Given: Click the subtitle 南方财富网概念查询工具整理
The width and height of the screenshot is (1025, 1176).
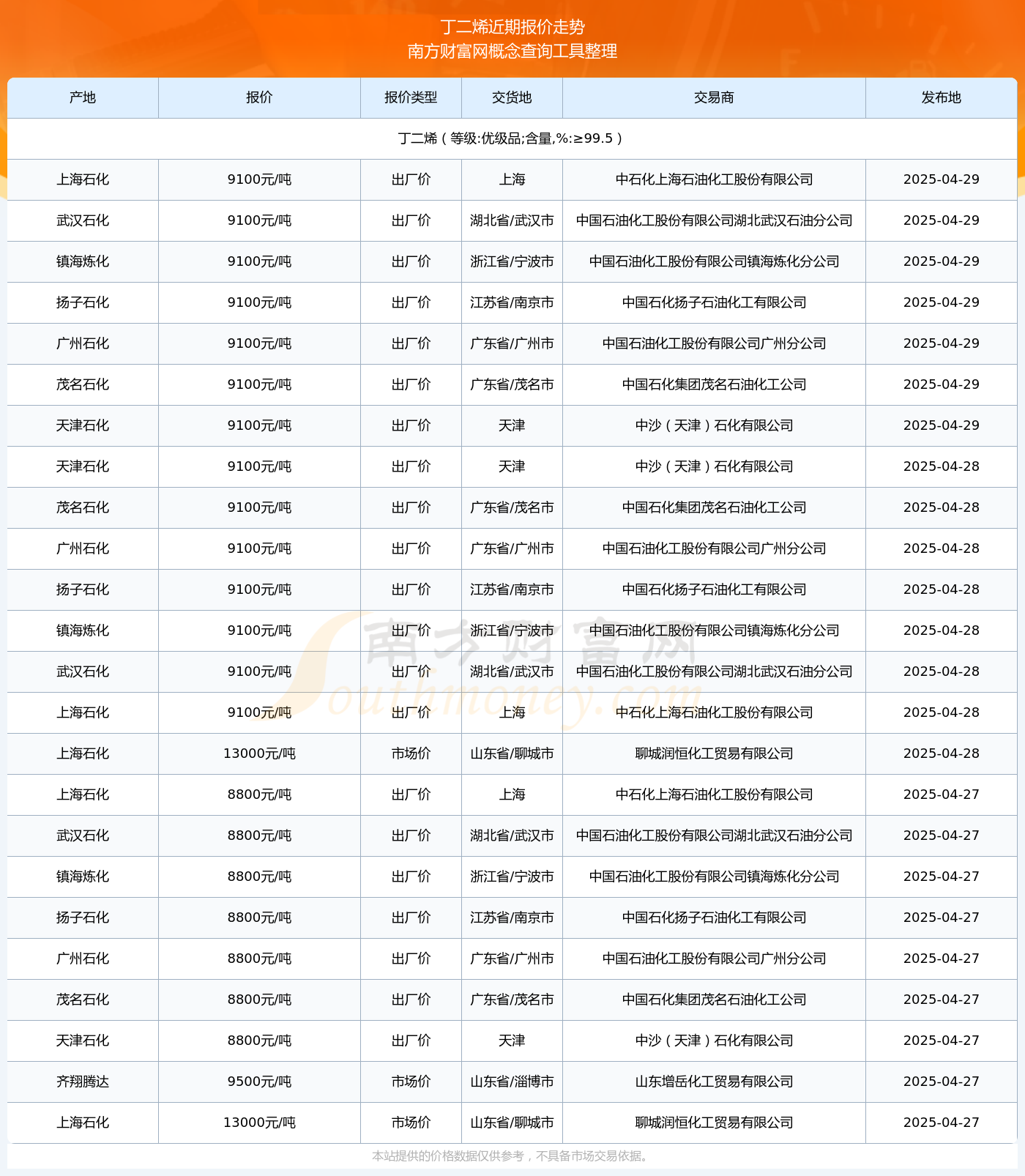Looking at the screenshot, I should click(x=512, y=51).
